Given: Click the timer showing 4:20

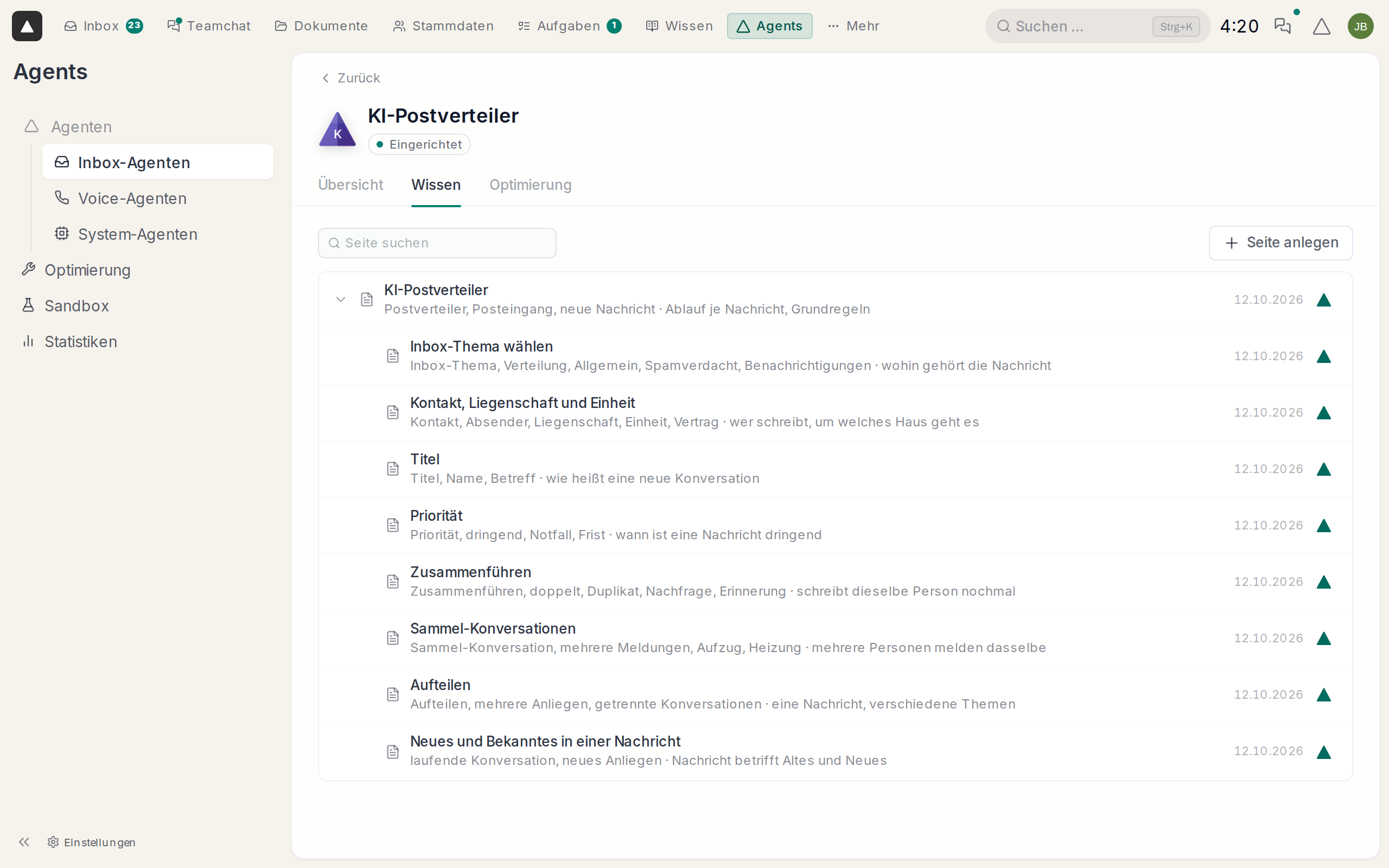Looking at the screenshot, I should 1239,26.
